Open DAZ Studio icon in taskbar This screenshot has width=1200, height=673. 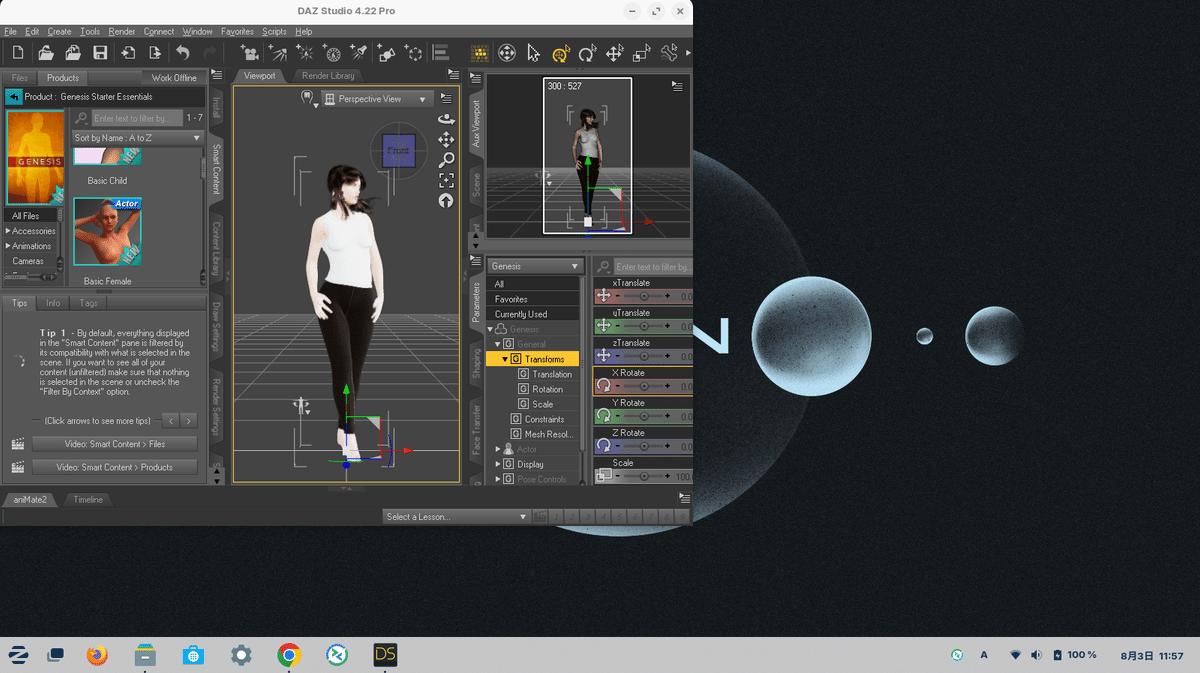coord(386,655)
